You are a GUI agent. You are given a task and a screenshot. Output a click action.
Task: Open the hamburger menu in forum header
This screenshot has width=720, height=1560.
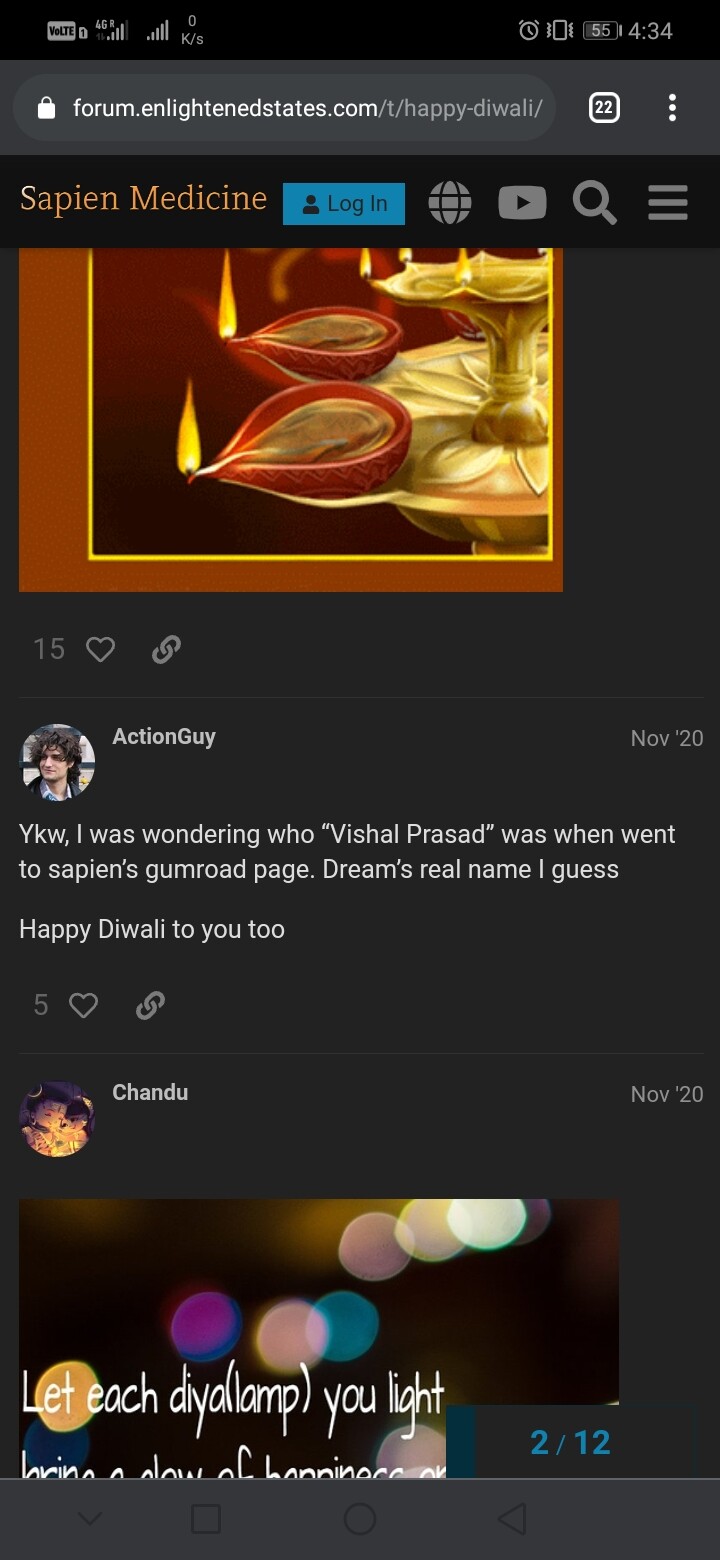tap(667, 203)
